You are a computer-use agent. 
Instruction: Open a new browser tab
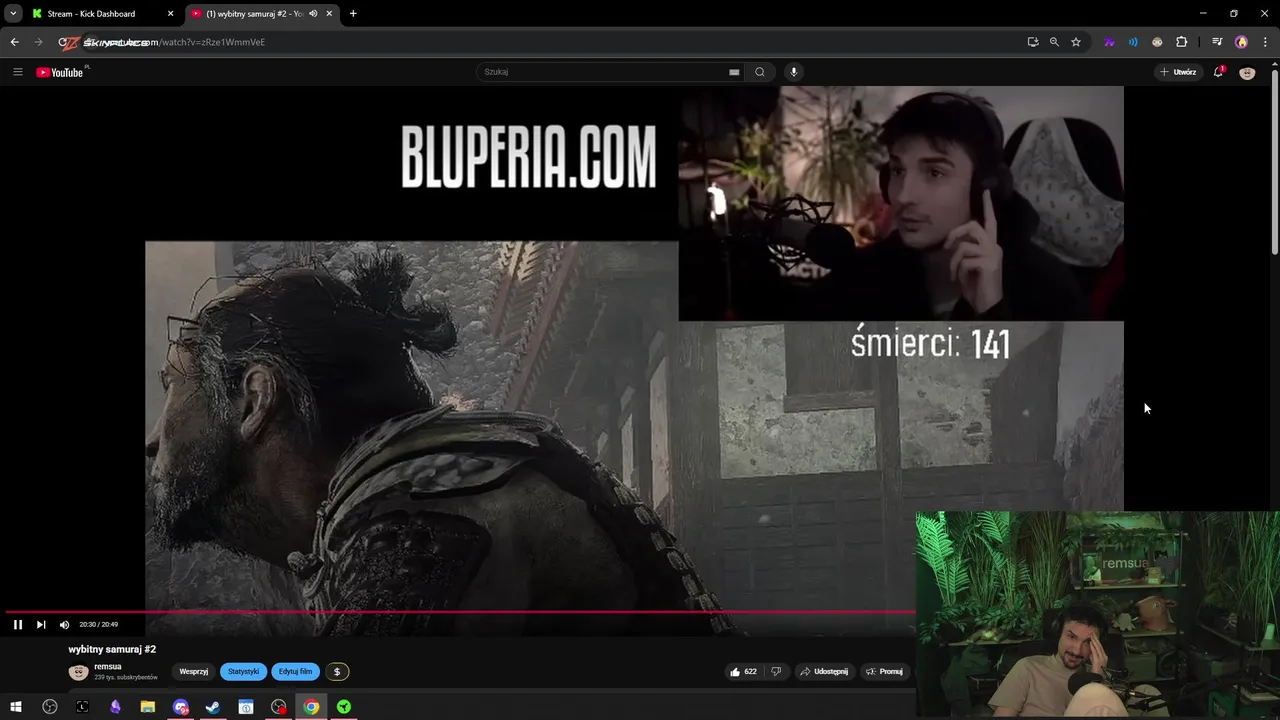coord(353,14)
